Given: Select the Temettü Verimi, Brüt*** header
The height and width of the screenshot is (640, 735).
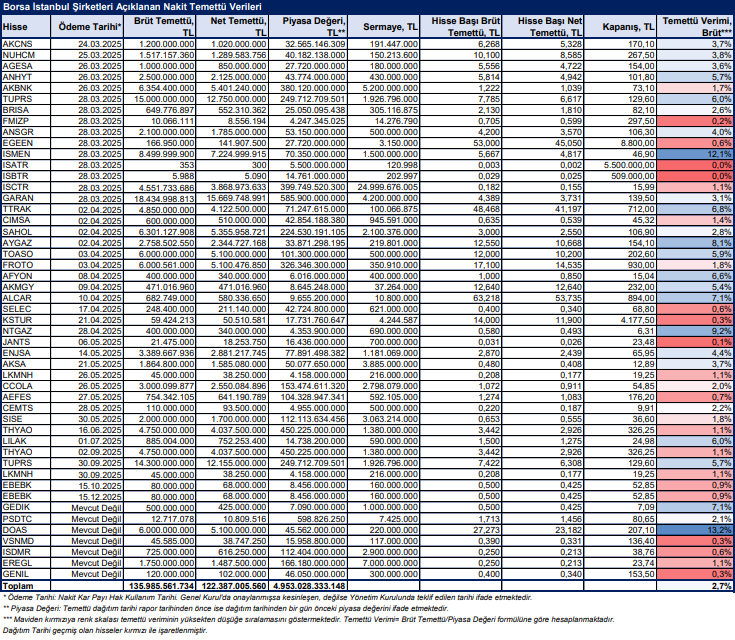Looking at the screenshot, I should (695, 27).
